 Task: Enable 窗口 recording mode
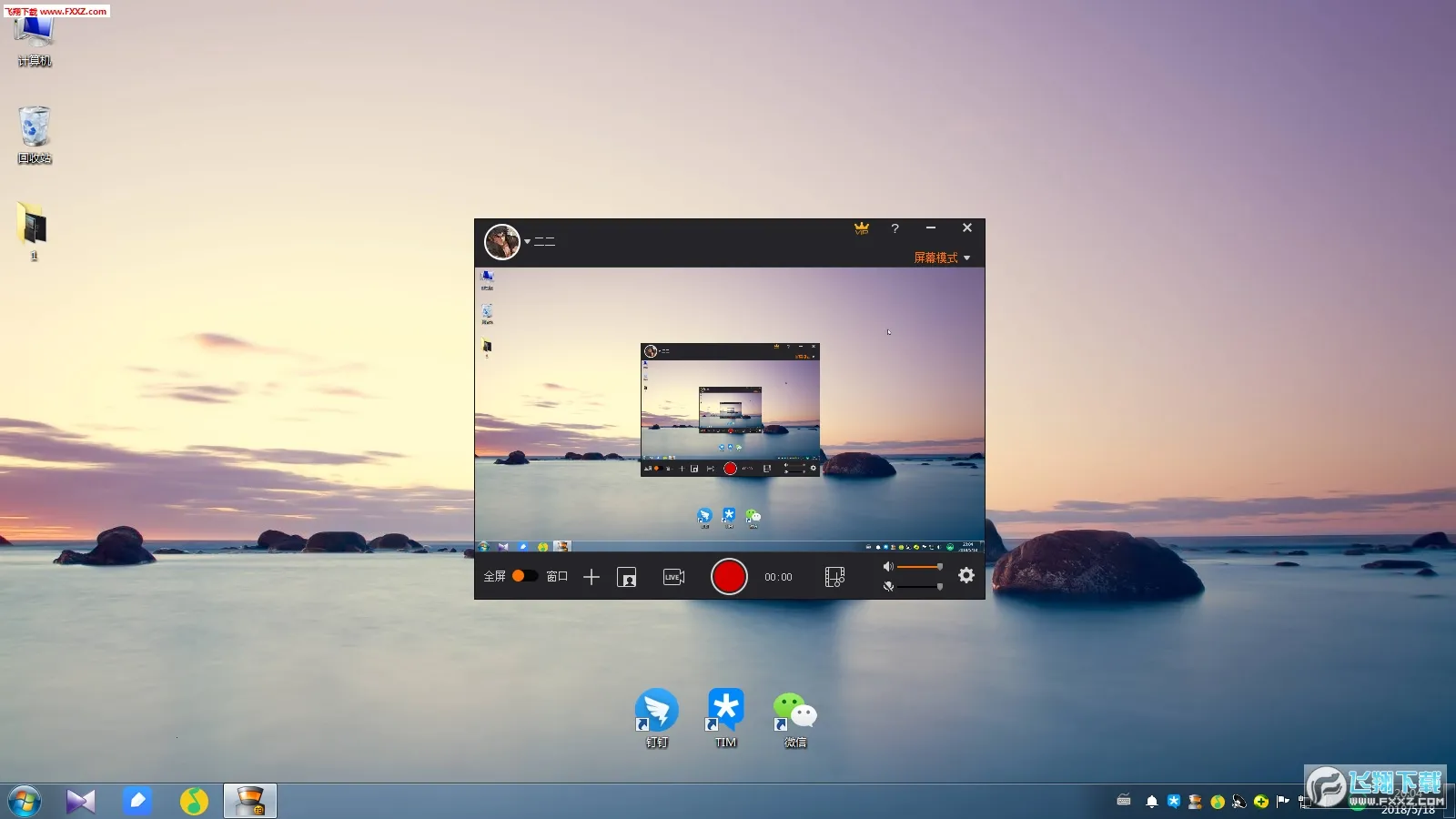(x=556, y=576)
